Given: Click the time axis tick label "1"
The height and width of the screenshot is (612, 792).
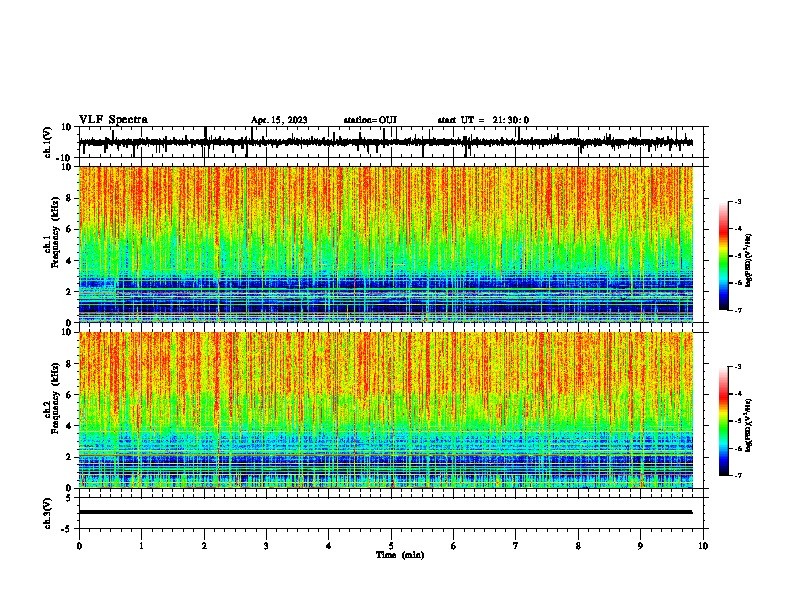Looking at the screenshot, I should (141, 546).
